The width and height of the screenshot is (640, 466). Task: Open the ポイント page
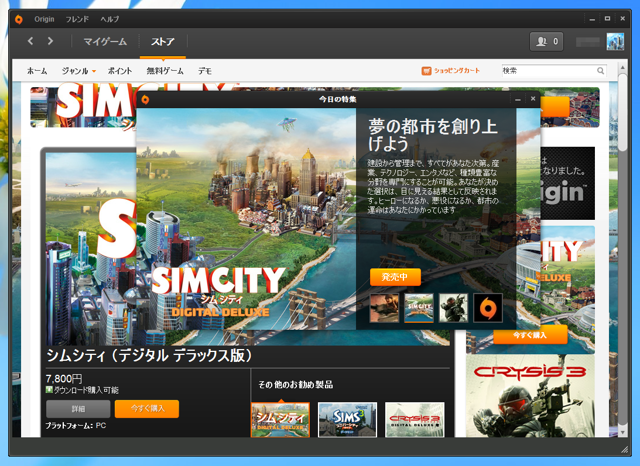[120, 71]
